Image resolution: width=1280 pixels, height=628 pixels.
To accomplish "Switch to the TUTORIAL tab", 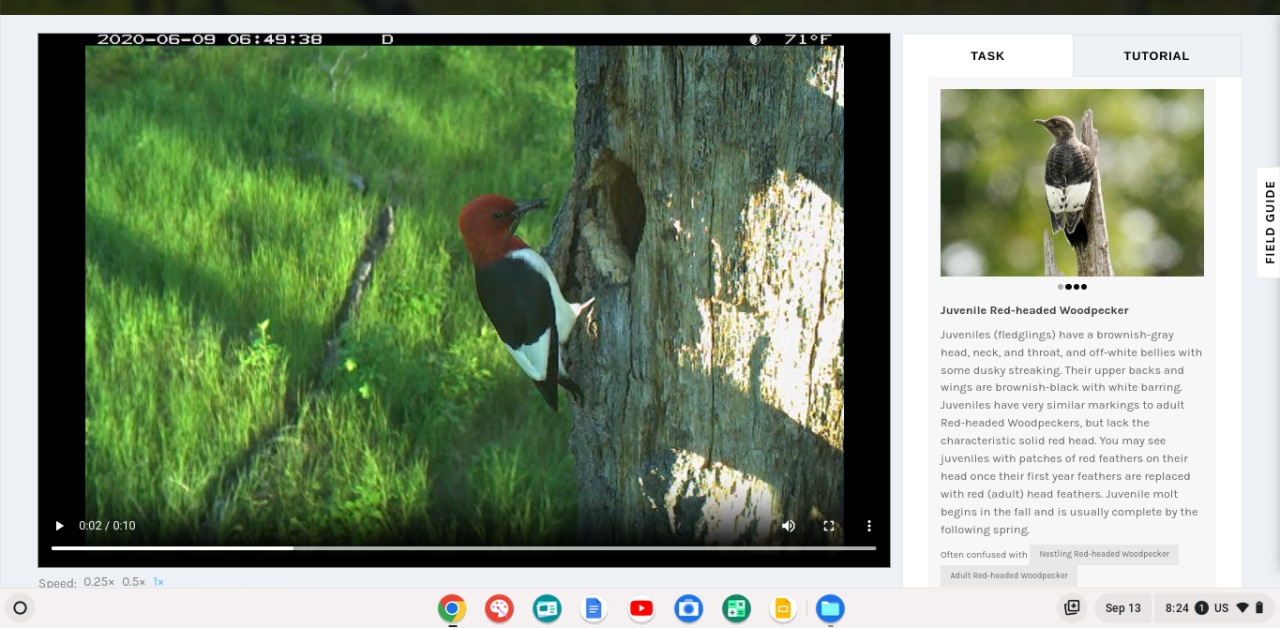I will pos(1157,56).
